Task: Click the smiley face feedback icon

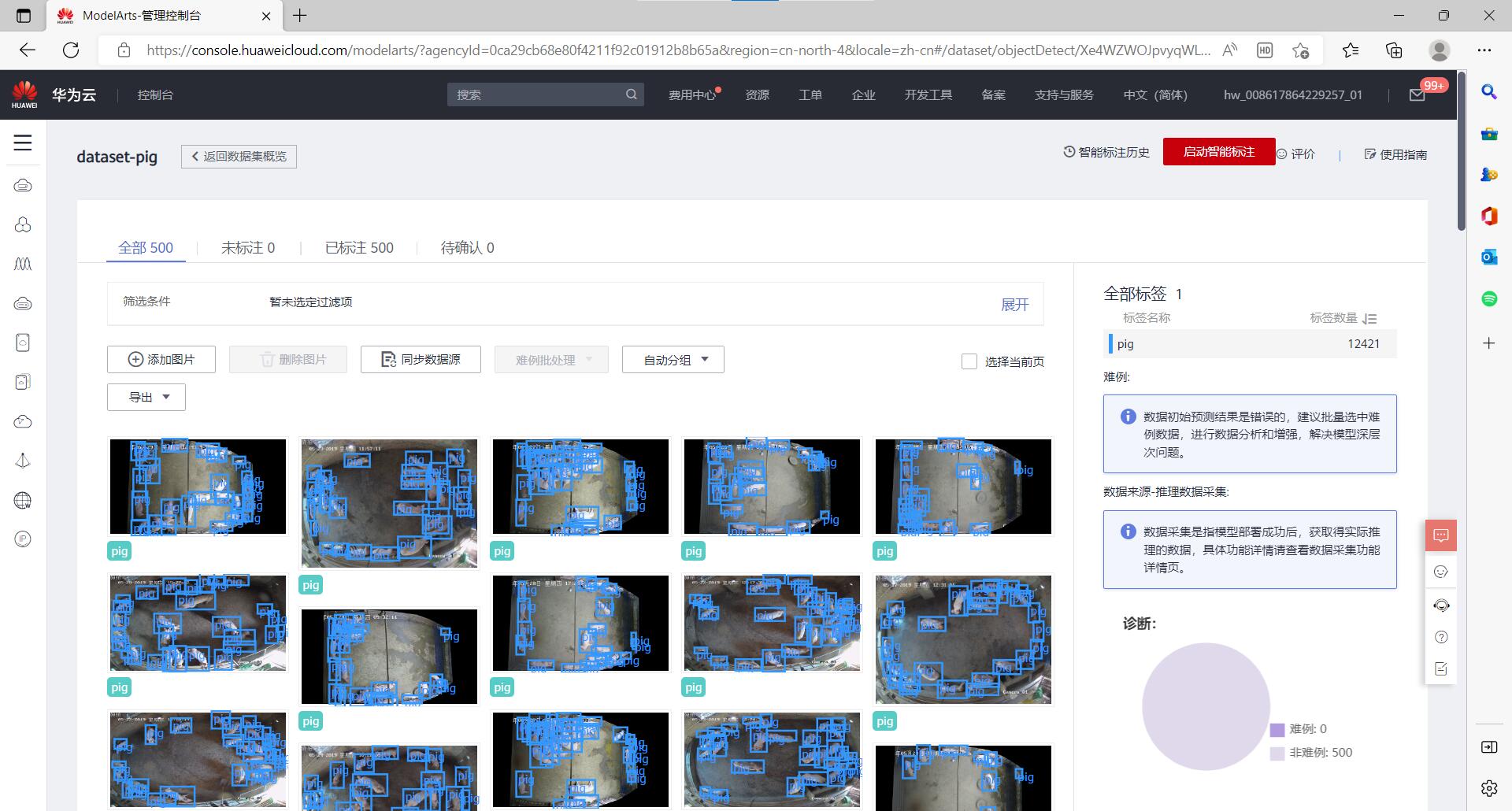Action: point(1441,572)
